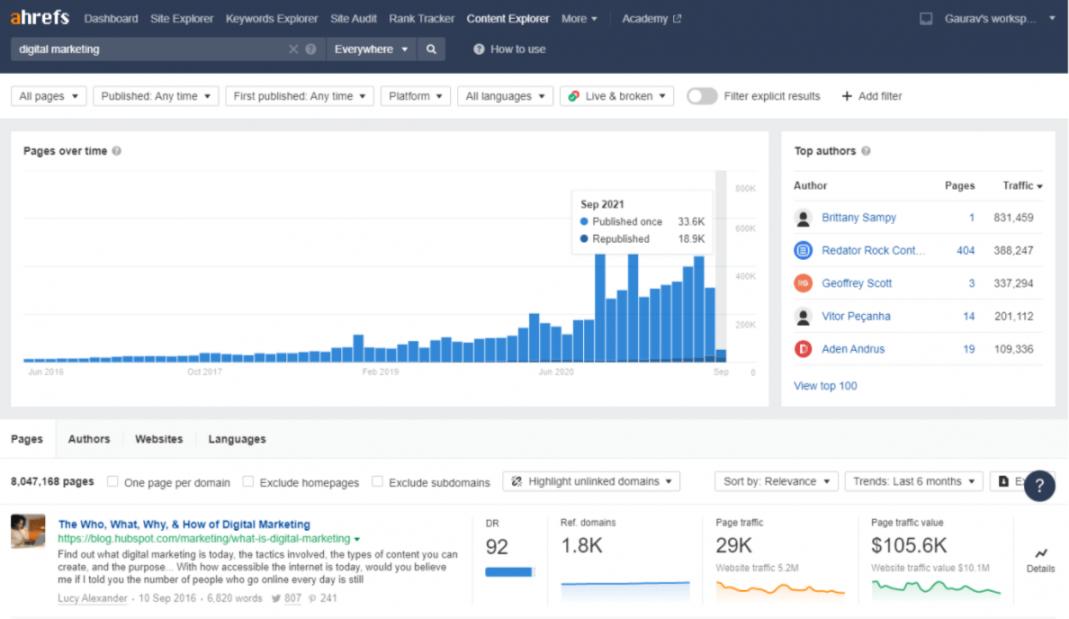This screenshot has width=1069, height=619.
Task: Click the View top 100 link
Action: point(825,386)
